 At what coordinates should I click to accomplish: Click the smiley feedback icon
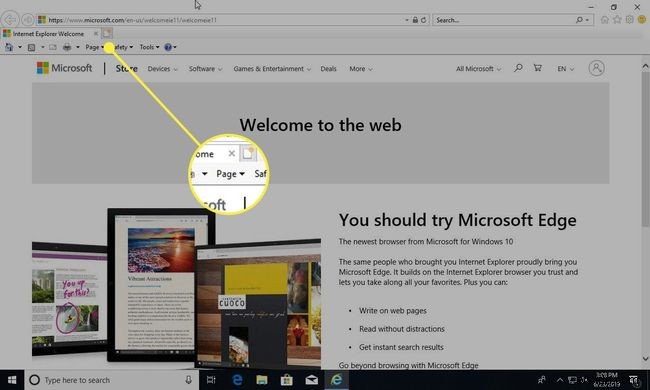[x=642, y=19]
